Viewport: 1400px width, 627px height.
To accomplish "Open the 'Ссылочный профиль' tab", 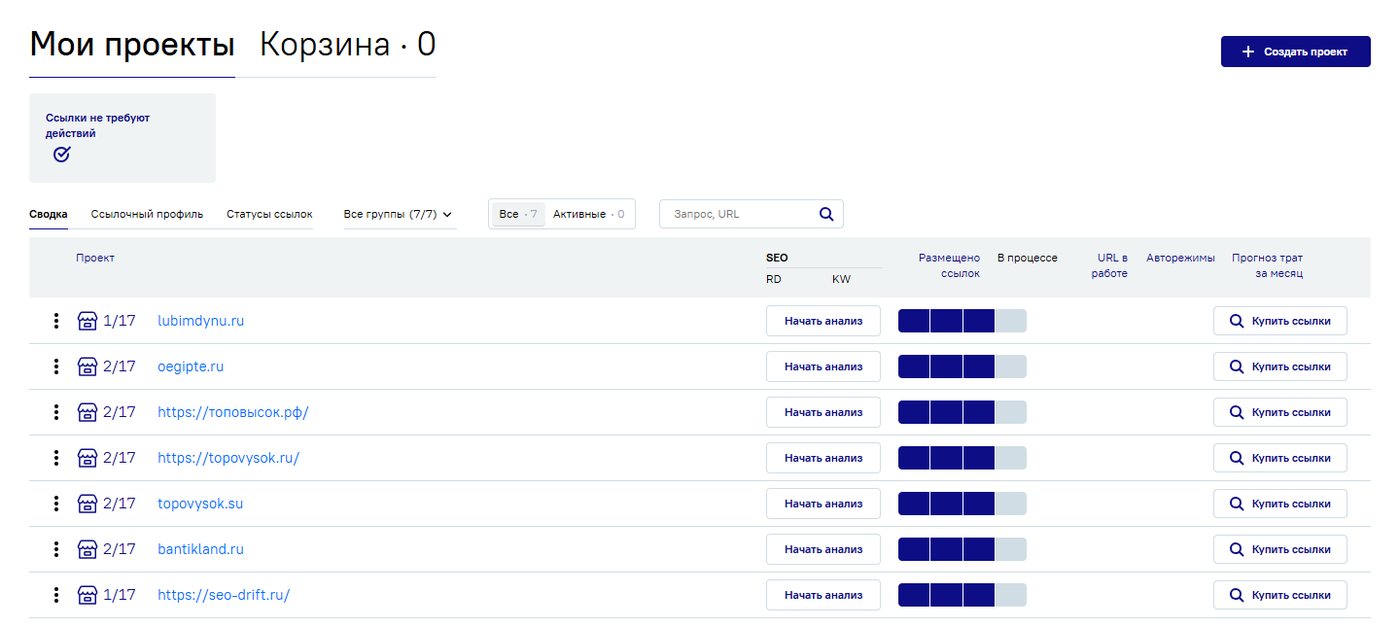I will click(x=147, y=214).
